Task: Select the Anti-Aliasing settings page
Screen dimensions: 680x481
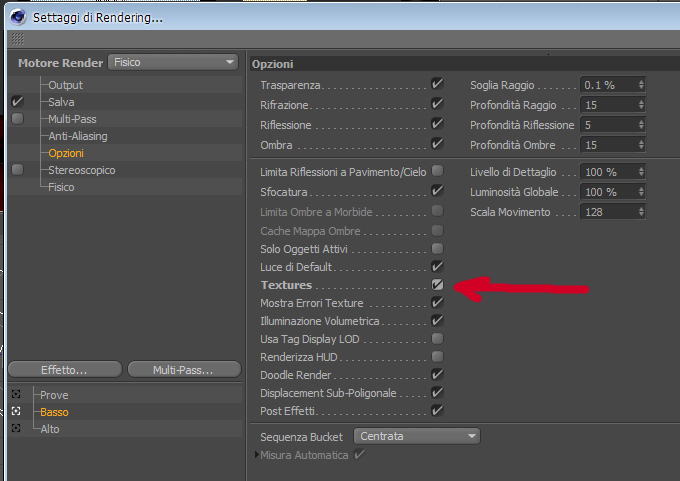Action: coord(78,136)
